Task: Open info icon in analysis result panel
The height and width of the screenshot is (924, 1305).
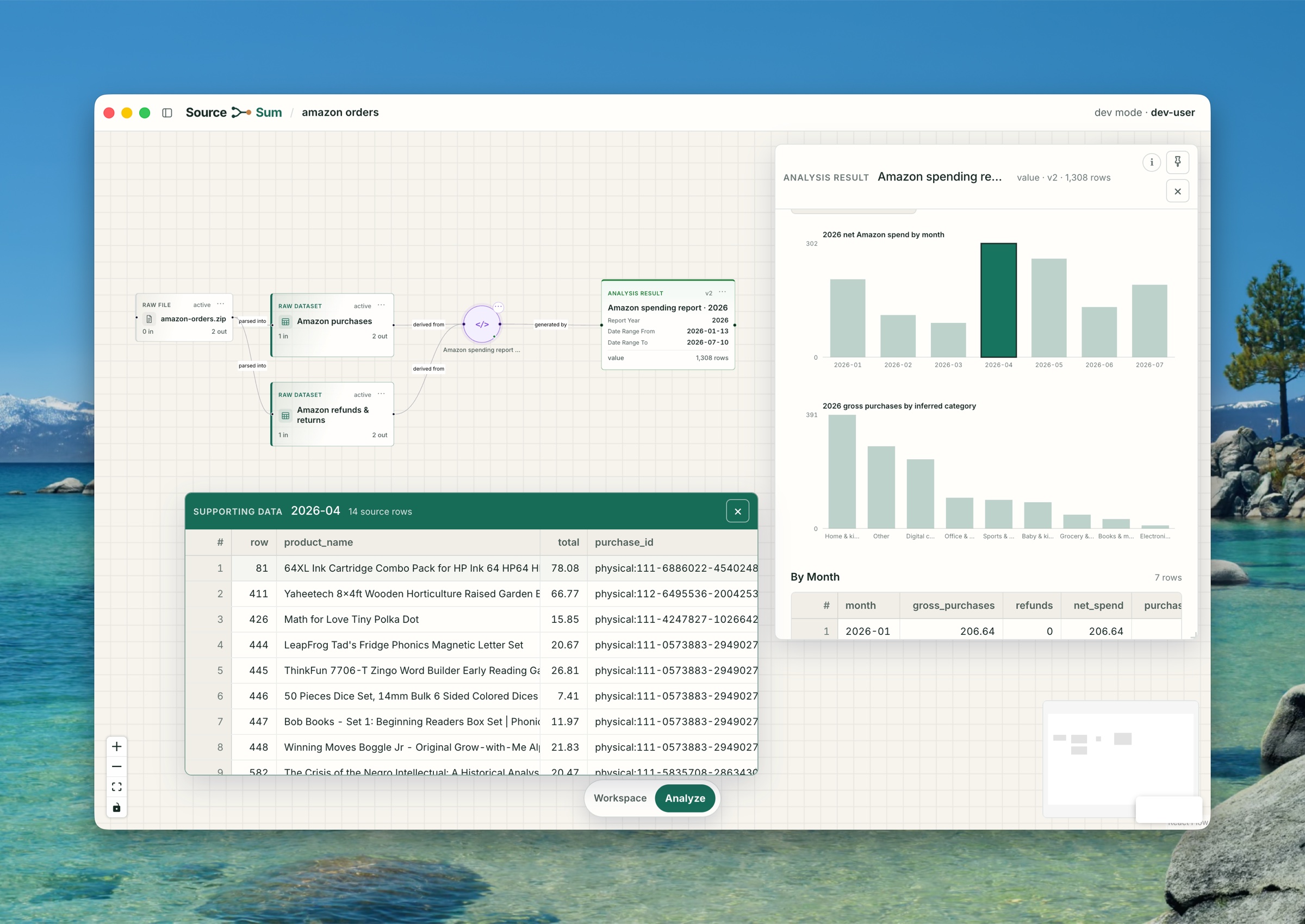Action: (x=1151, y=162)
